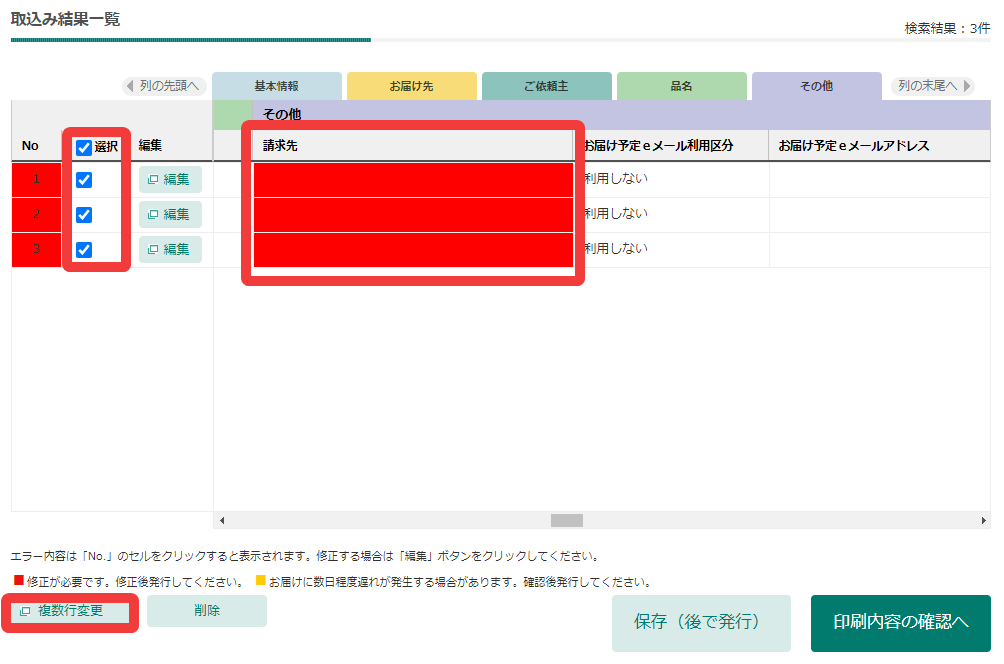Click the 削除 button
Screen dimensions: 1004x664
[207, 611]
